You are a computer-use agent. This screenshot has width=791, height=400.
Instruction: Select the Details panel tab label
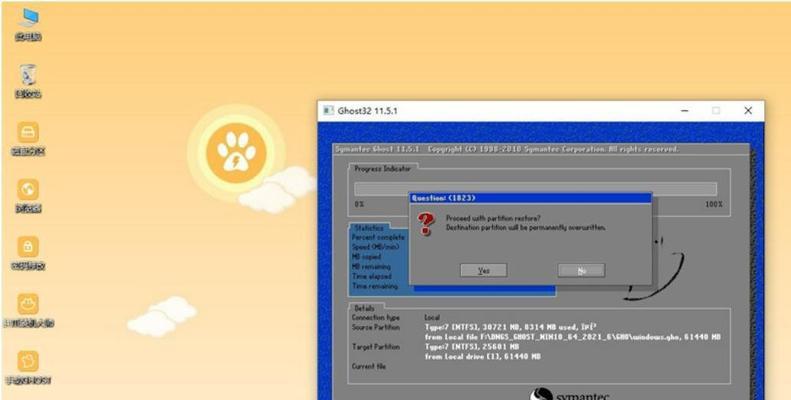coord(365,308)
